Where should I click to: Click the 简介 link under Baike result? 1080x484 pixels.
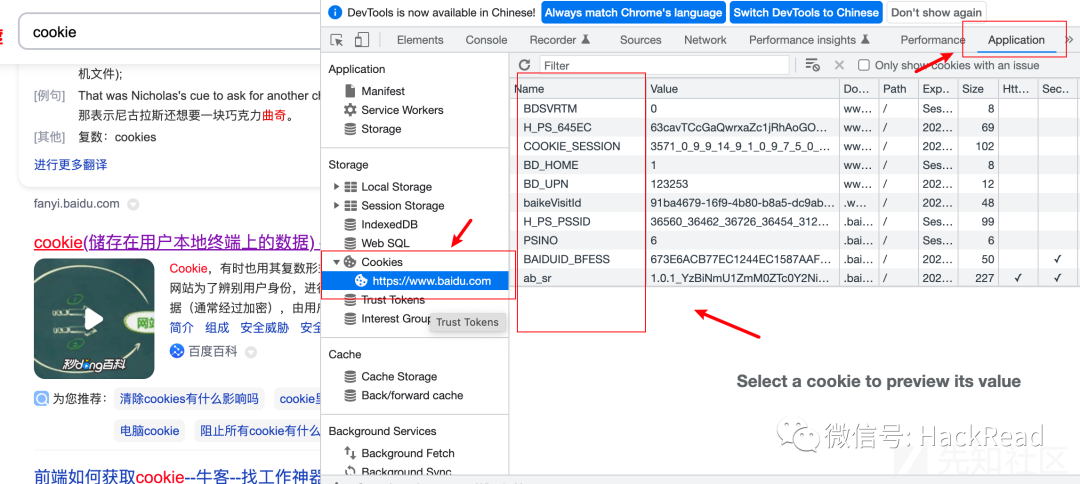181,328
